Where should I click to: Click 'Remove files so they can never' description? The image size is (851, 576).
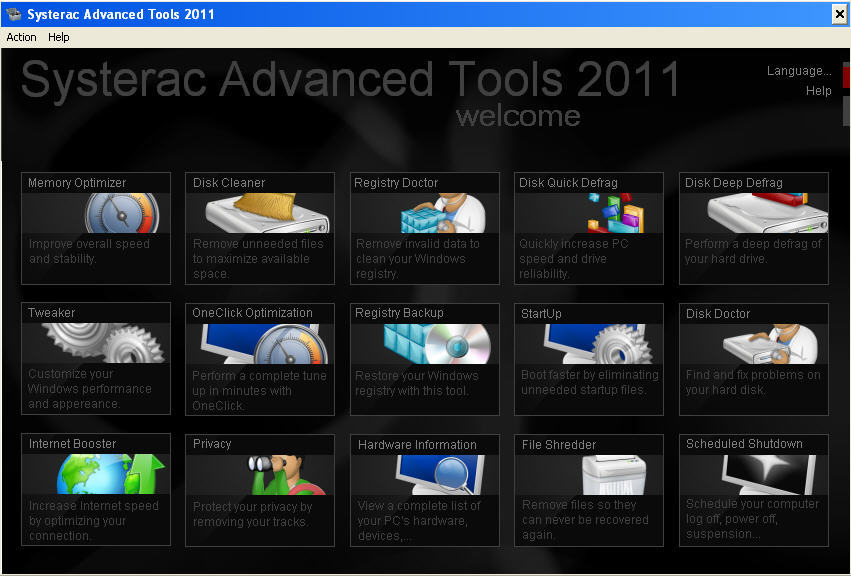pyautogui.click(x=585, y=520)
